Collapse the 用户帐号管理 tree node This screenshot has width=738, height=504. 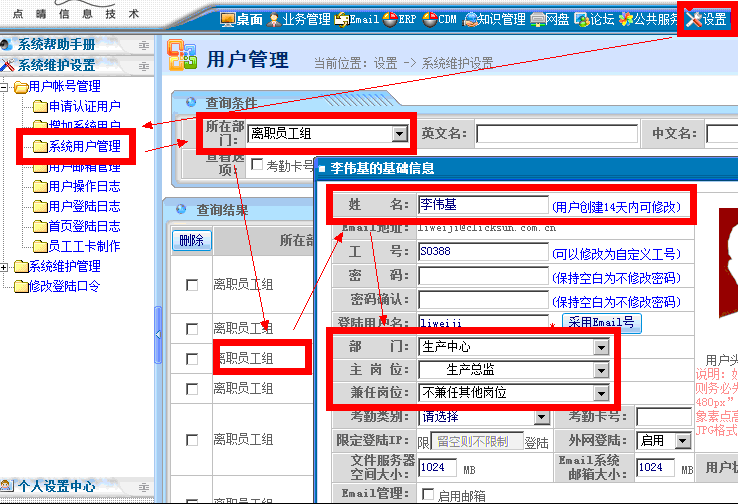pos(6,87)
